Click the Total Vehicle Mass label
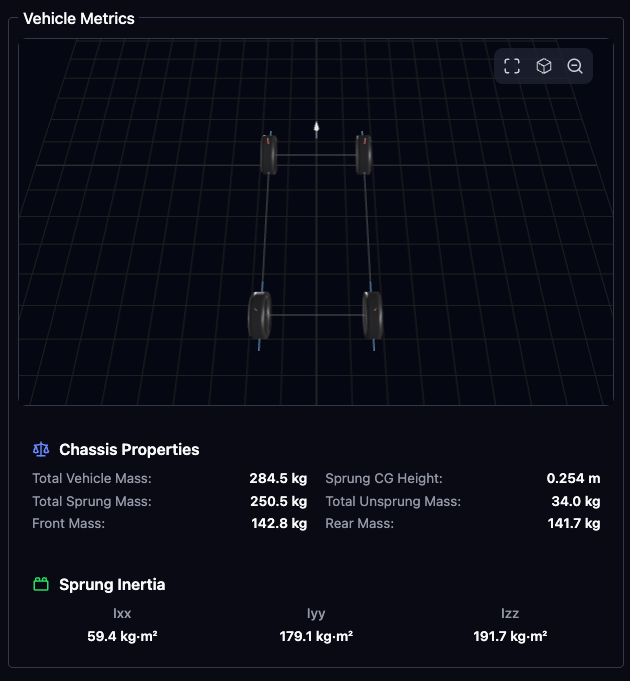The image size is (630, 681). click(92, 478)
